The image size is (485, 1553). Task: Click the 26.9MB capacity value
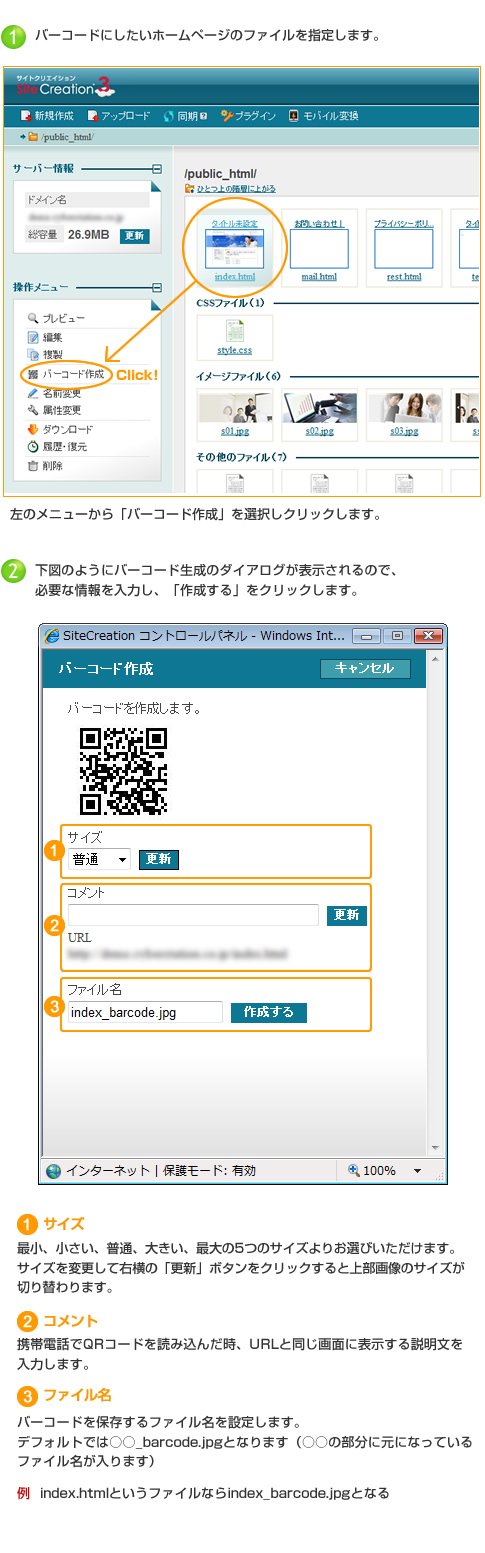click(89, 235)
